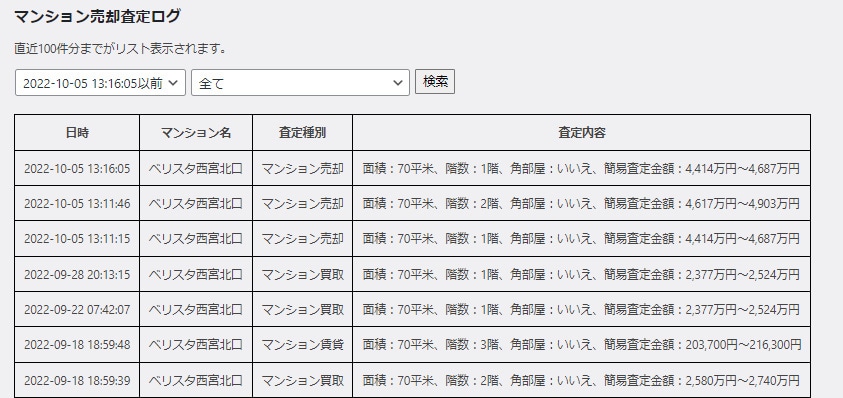Click ベリスタ西宮北口 in the 13:16:05 row
This screenshot has height=398, width=843.
196,168
